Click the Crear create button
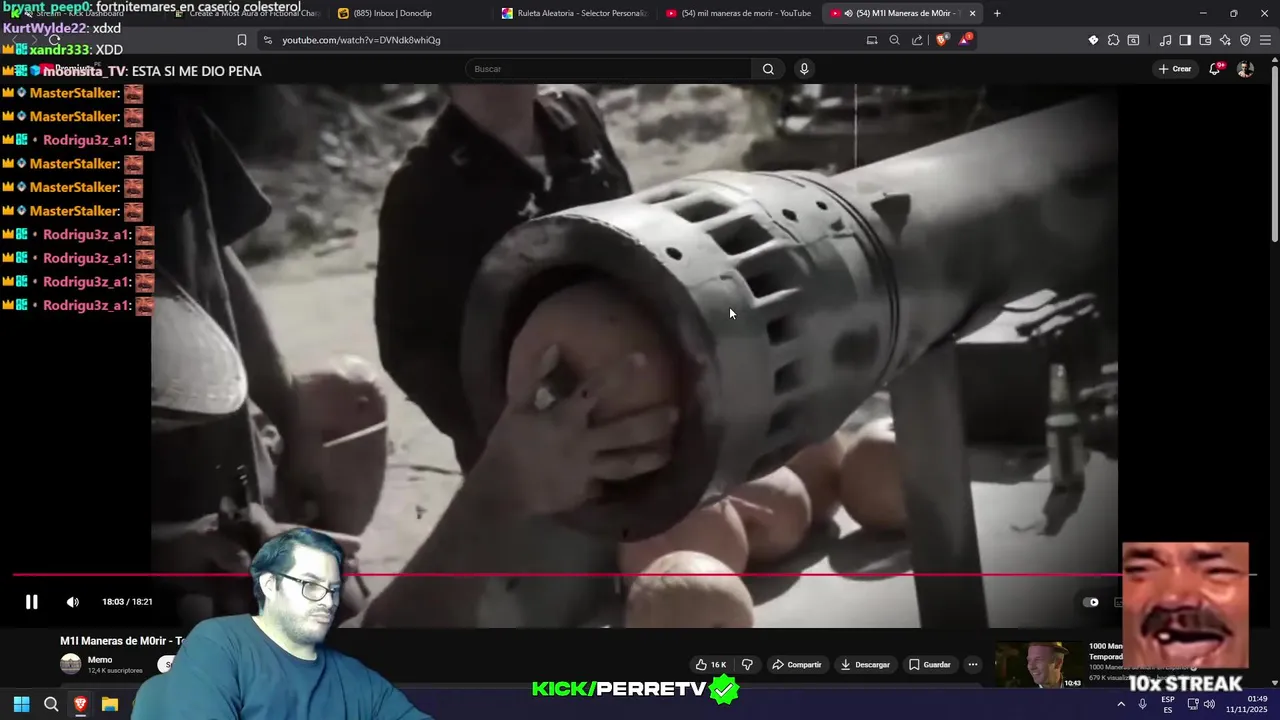Viewport: 1280px width, 720px height. click(1175, 69)
